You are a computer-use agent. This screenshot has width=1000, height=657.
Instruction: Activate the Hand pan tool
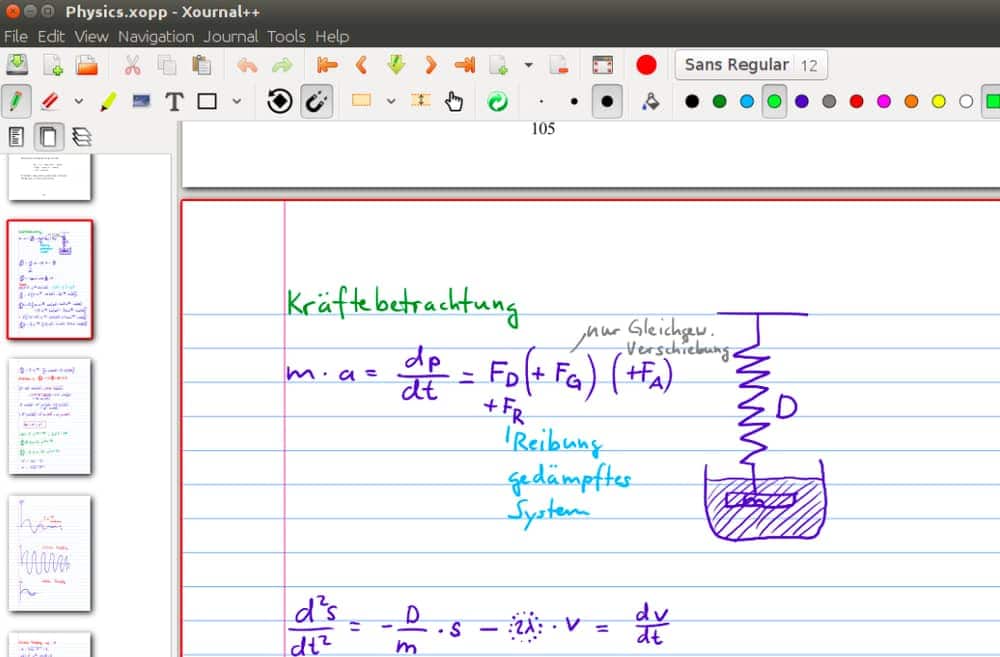click(x=454, y=101)
